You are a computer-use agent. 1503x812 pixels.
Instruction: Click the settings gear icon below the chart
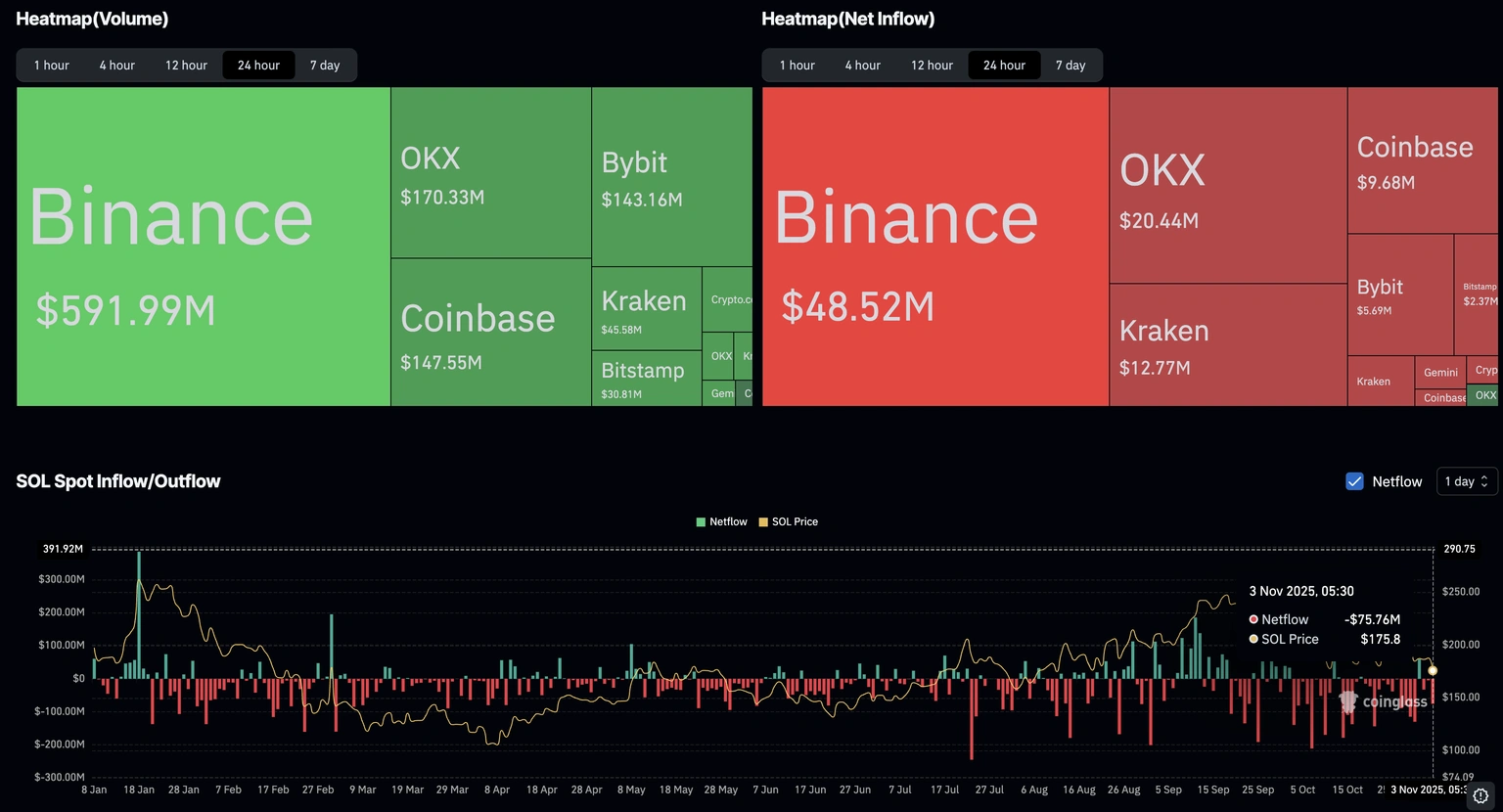point(1480,795)
